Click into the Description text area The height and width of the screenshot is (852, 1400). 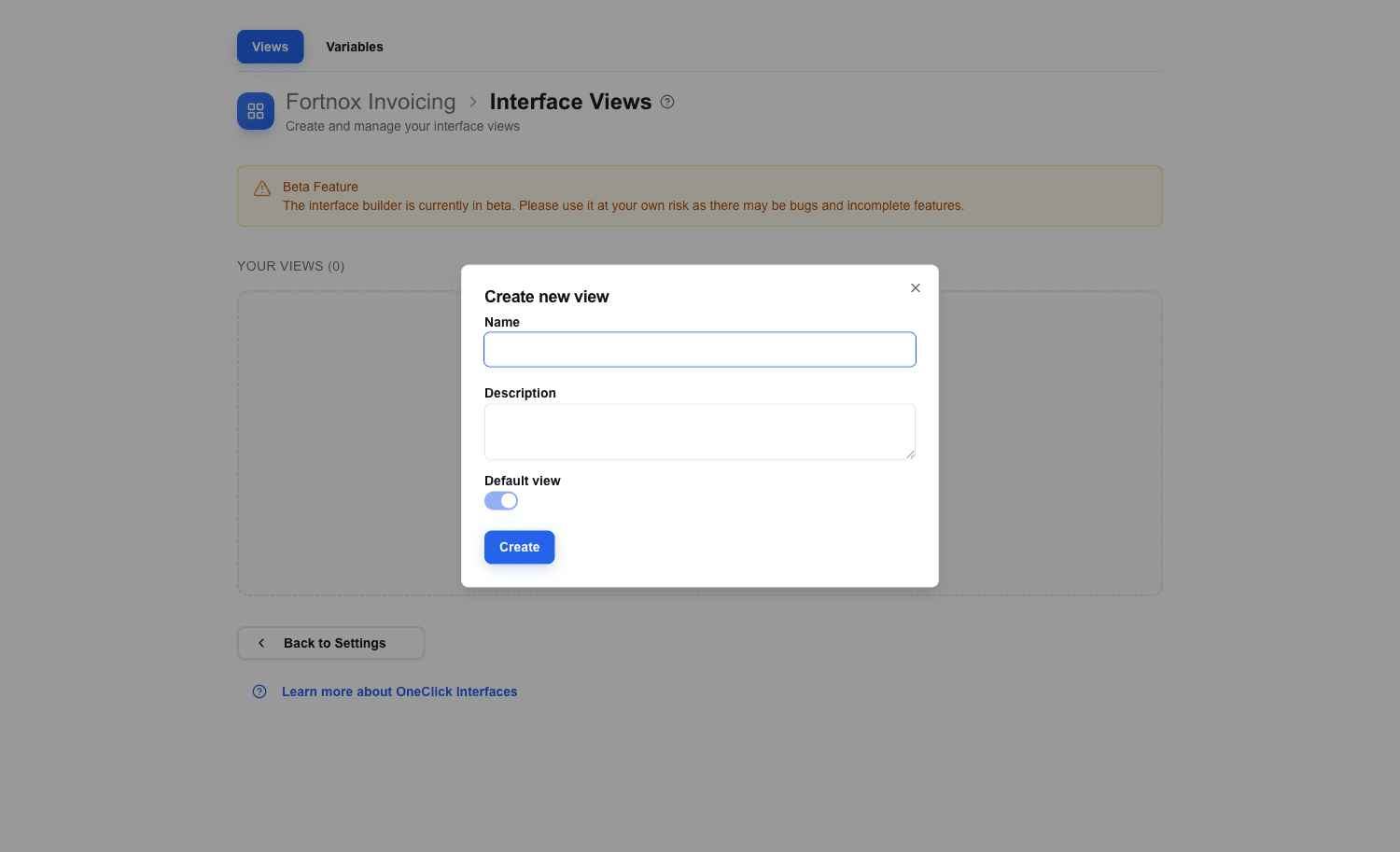(700, 432)
